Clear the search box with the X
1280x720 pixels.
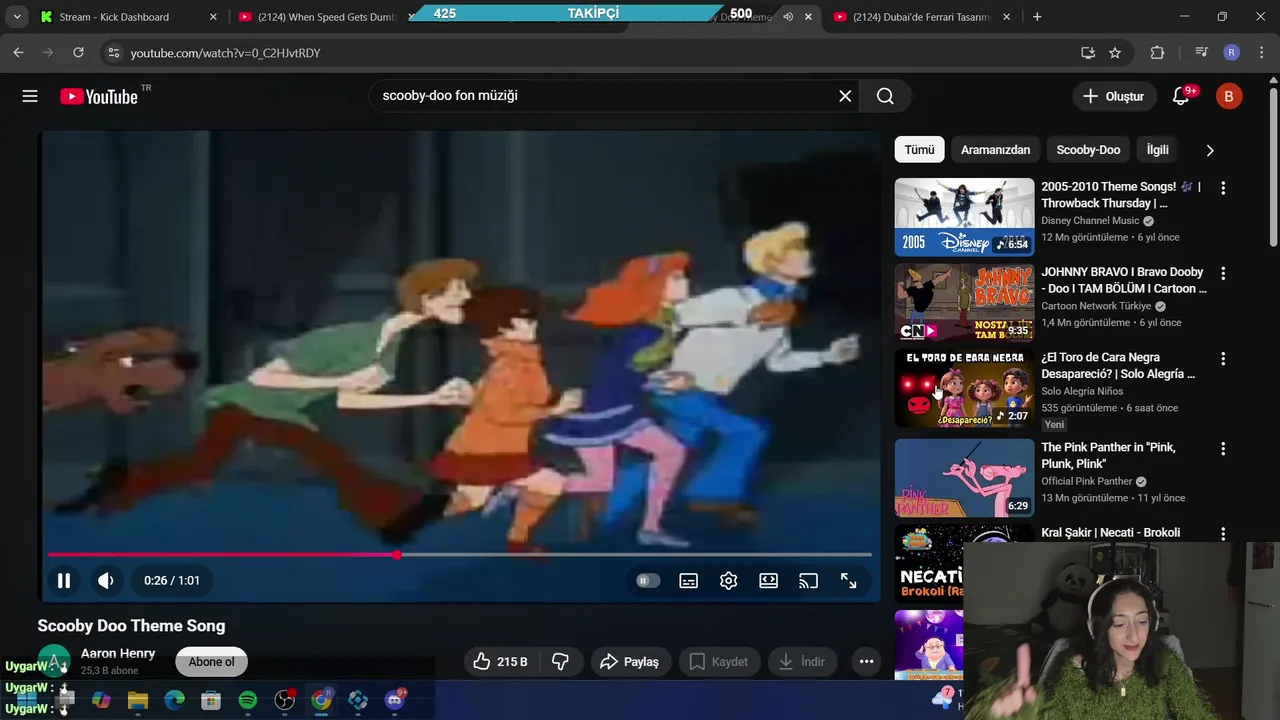coord(845,96)
